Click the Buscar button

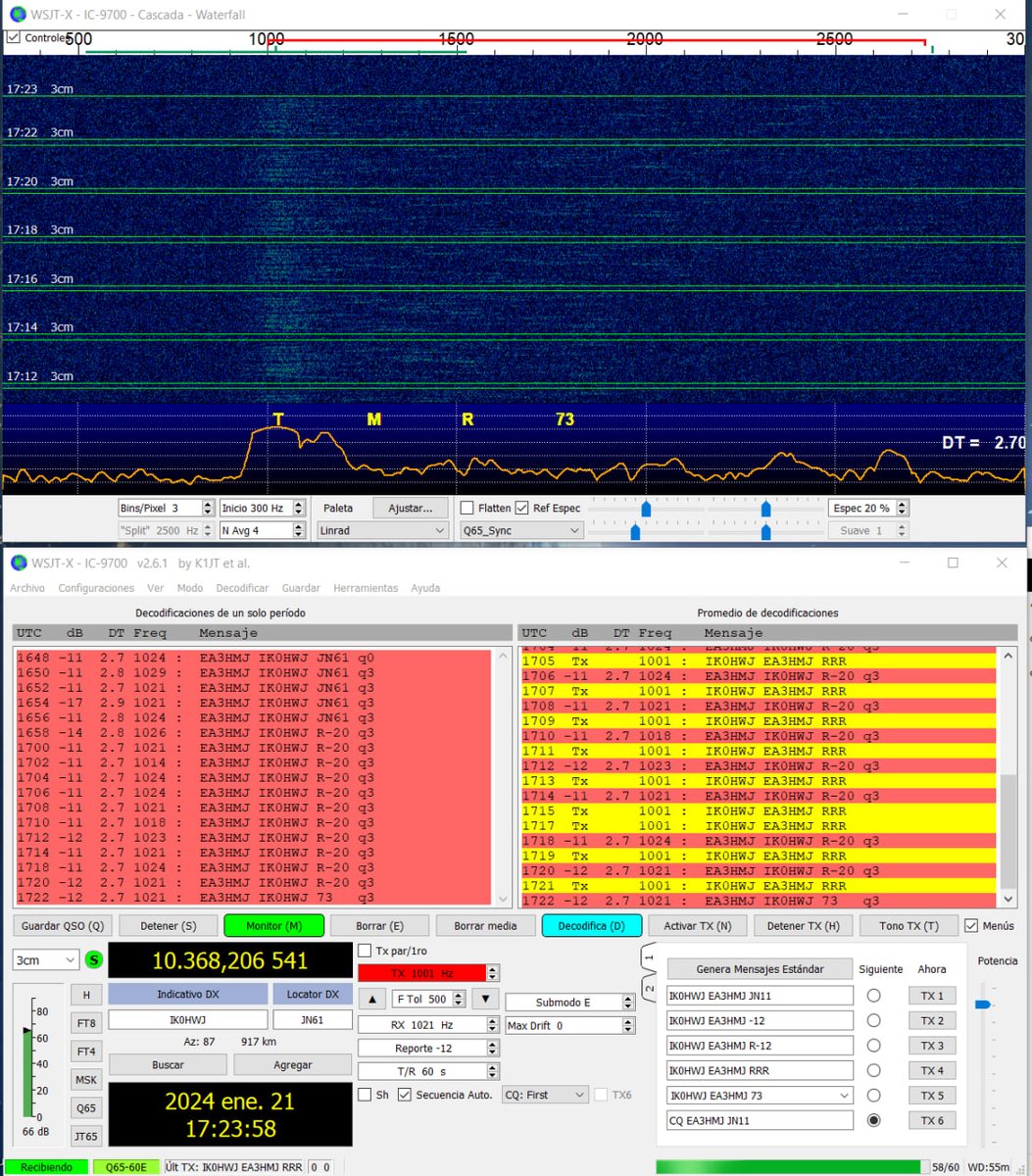[x=168, y=1064]
